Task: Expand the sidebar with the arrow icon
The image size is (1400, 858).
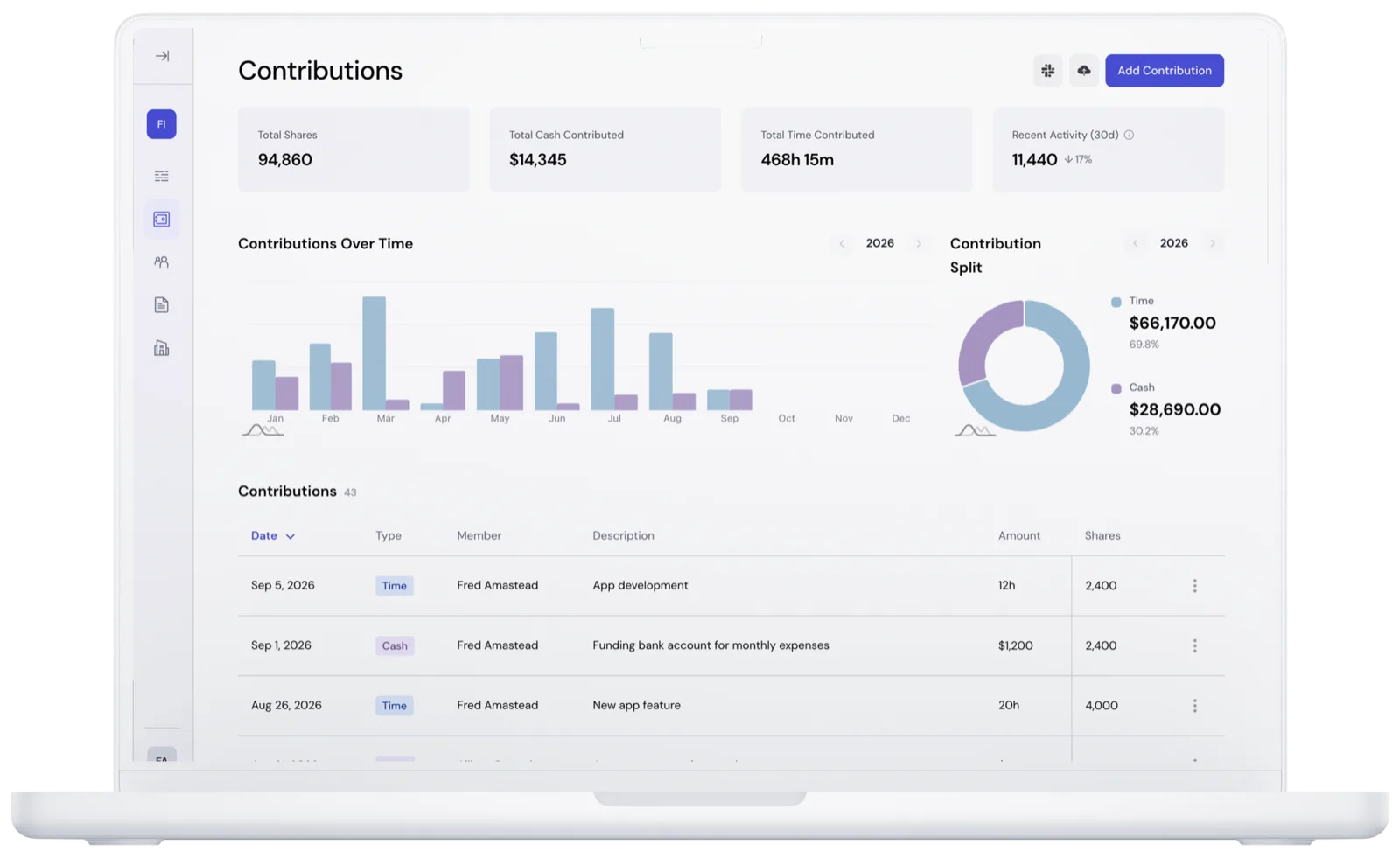Action: 162,56
